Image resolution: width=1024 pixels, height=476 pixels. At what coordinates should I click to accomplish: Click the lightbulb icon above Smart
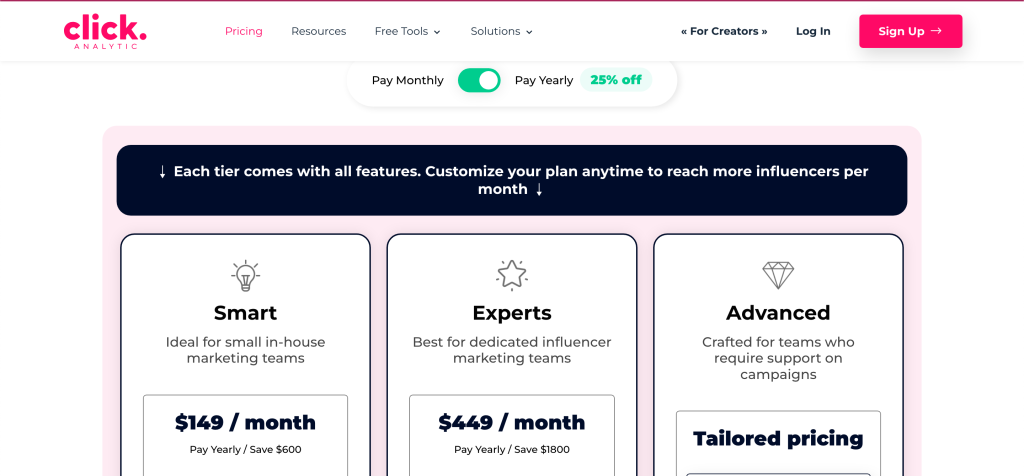(245, 275)
